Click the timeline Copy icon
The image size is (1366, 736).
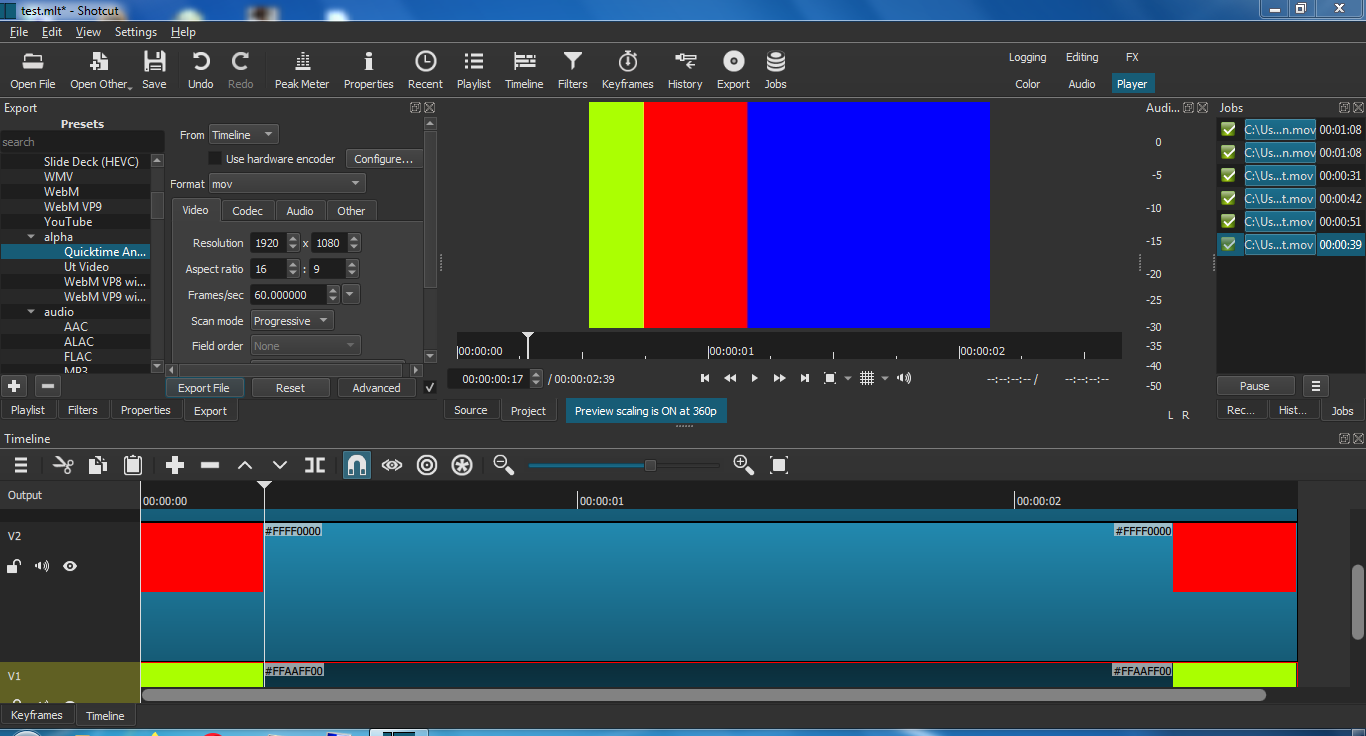coord(98,465)
